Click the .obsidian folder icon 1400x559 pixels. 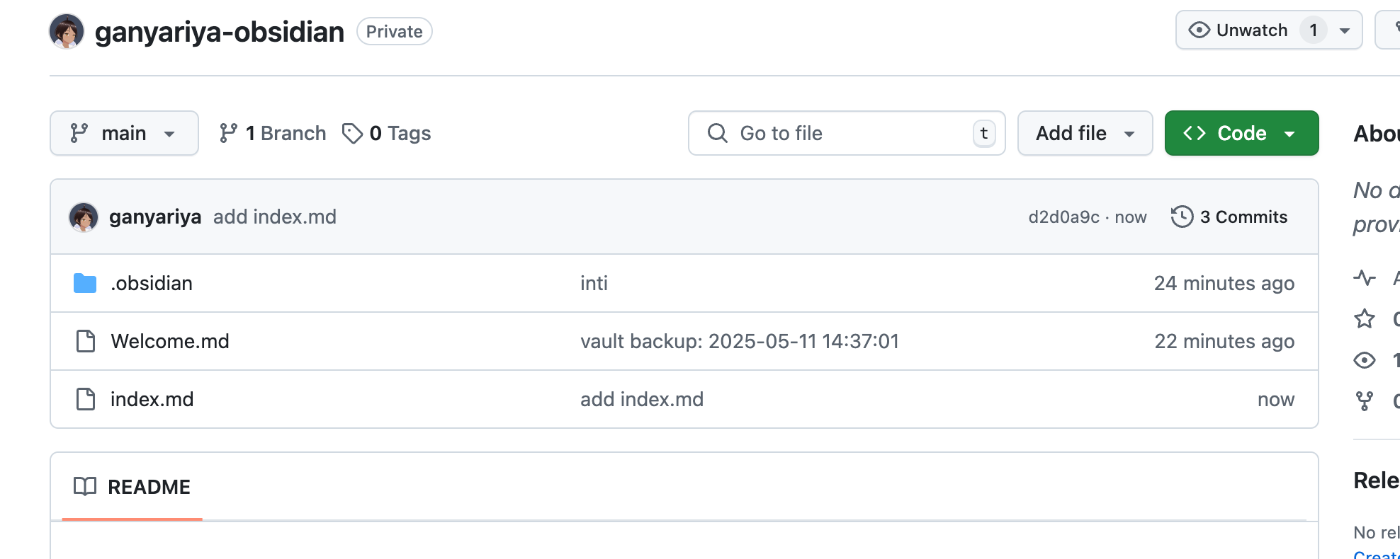[85, 283]
